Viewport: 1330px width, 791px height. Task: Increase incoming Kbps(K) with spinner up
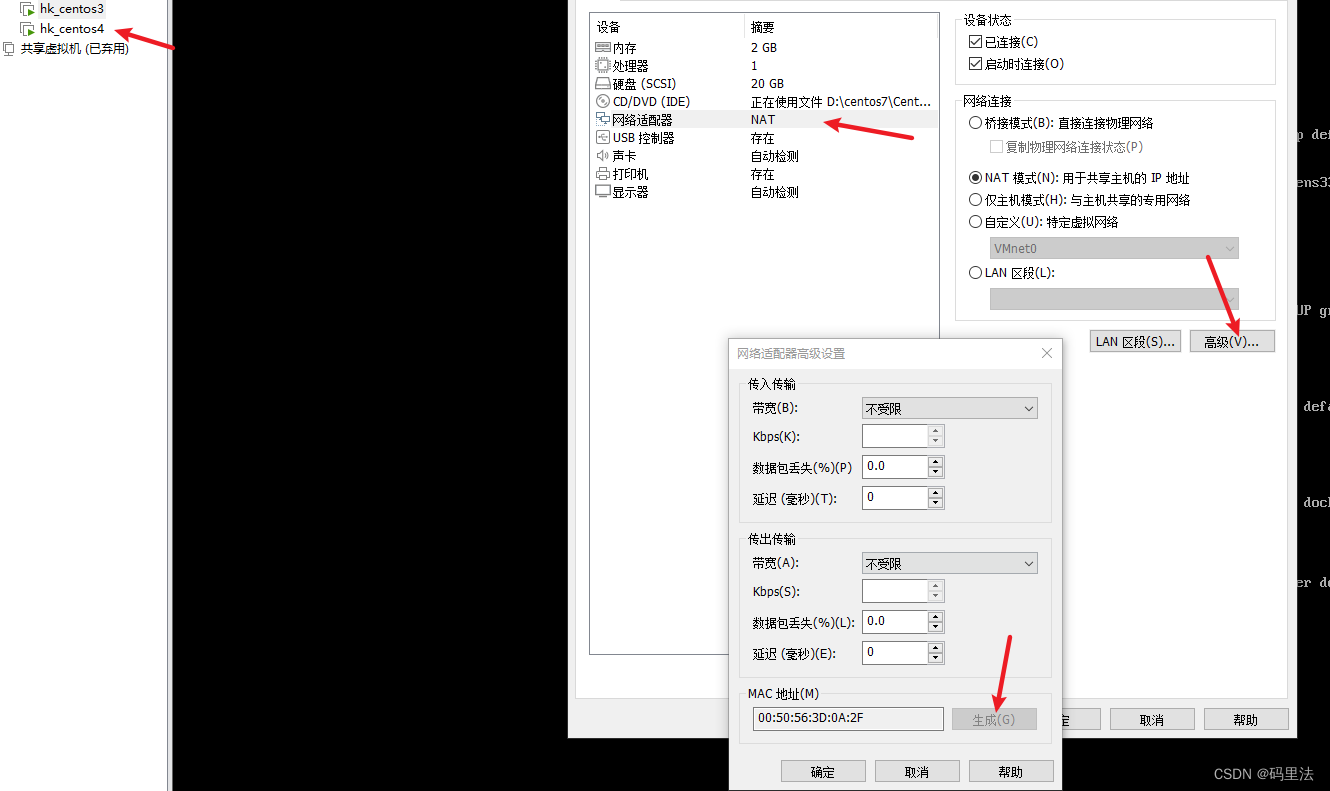936,431
